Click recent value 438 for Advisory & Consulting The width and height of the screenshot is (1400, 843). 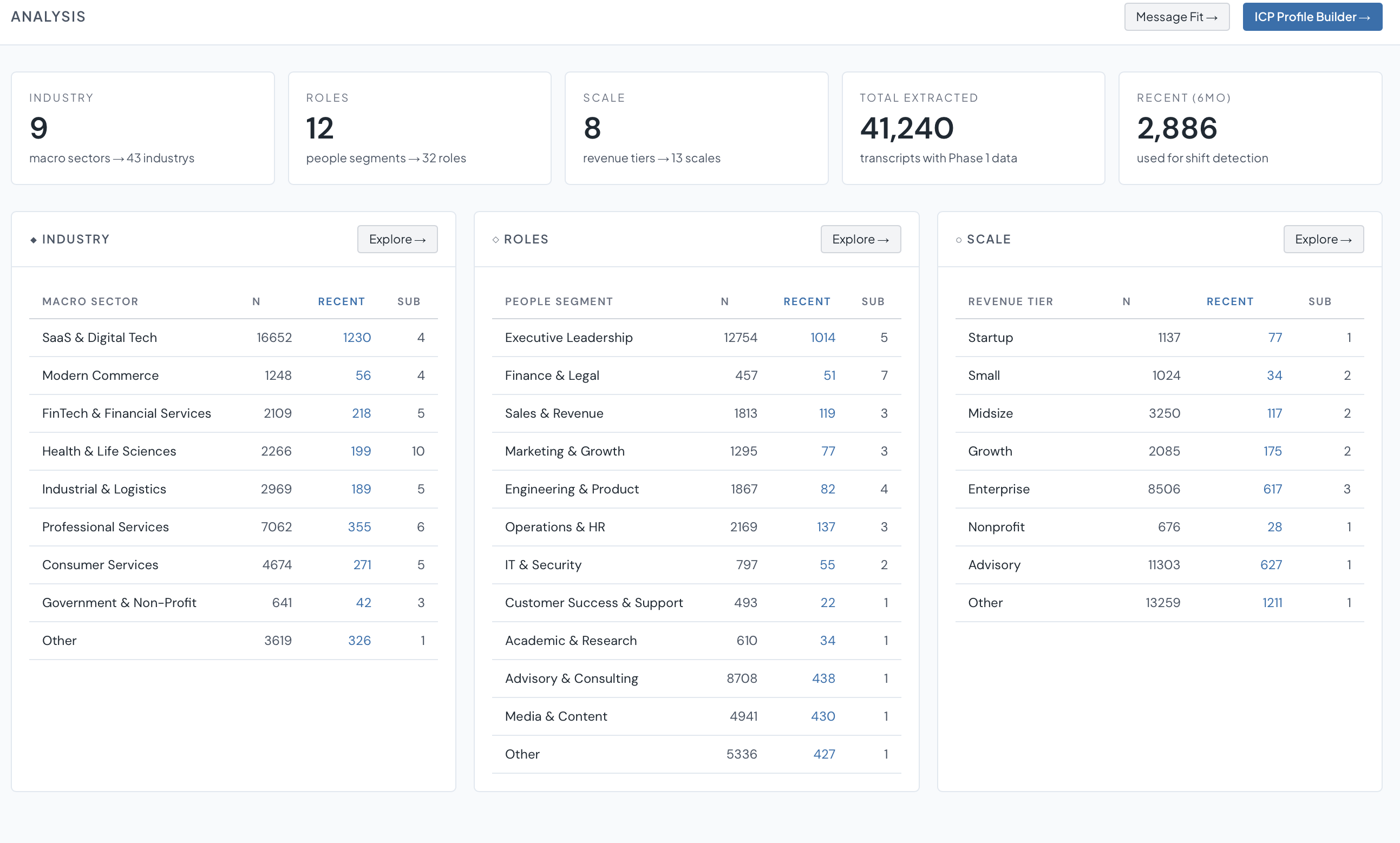[823, 679]
